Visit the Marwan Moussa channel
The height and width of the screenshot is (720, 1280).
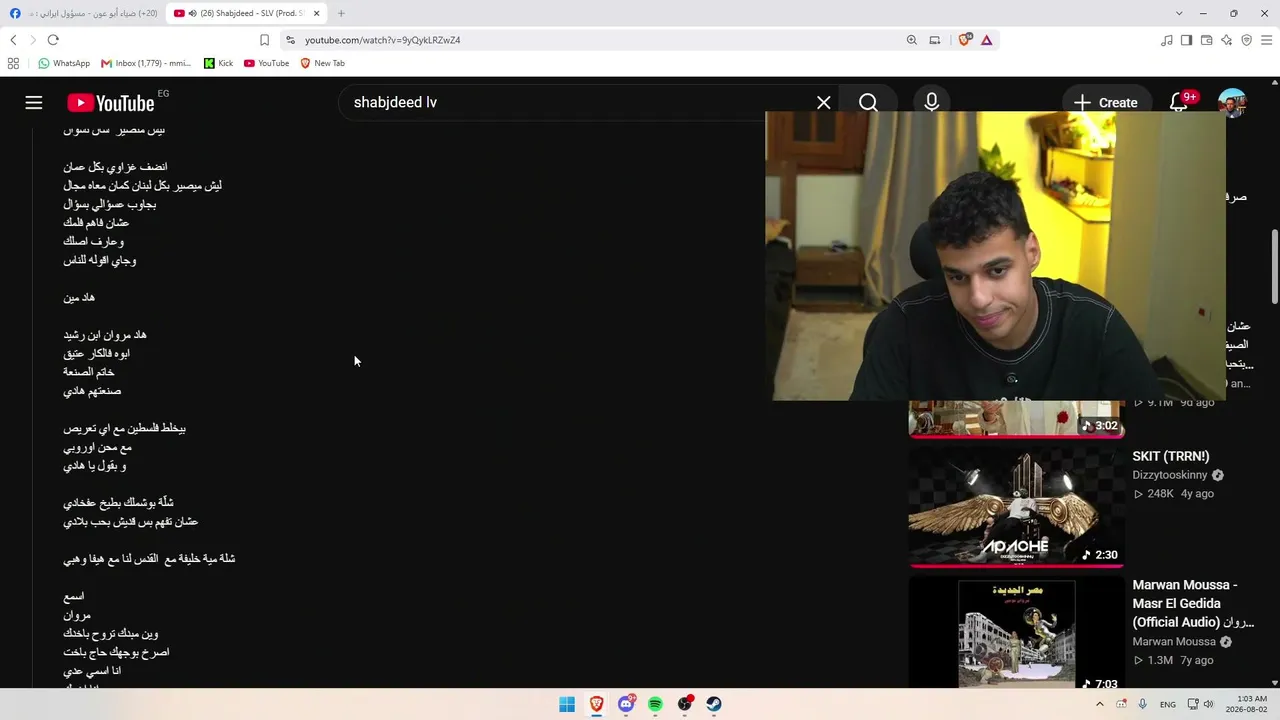click(x=1174, y=642)
